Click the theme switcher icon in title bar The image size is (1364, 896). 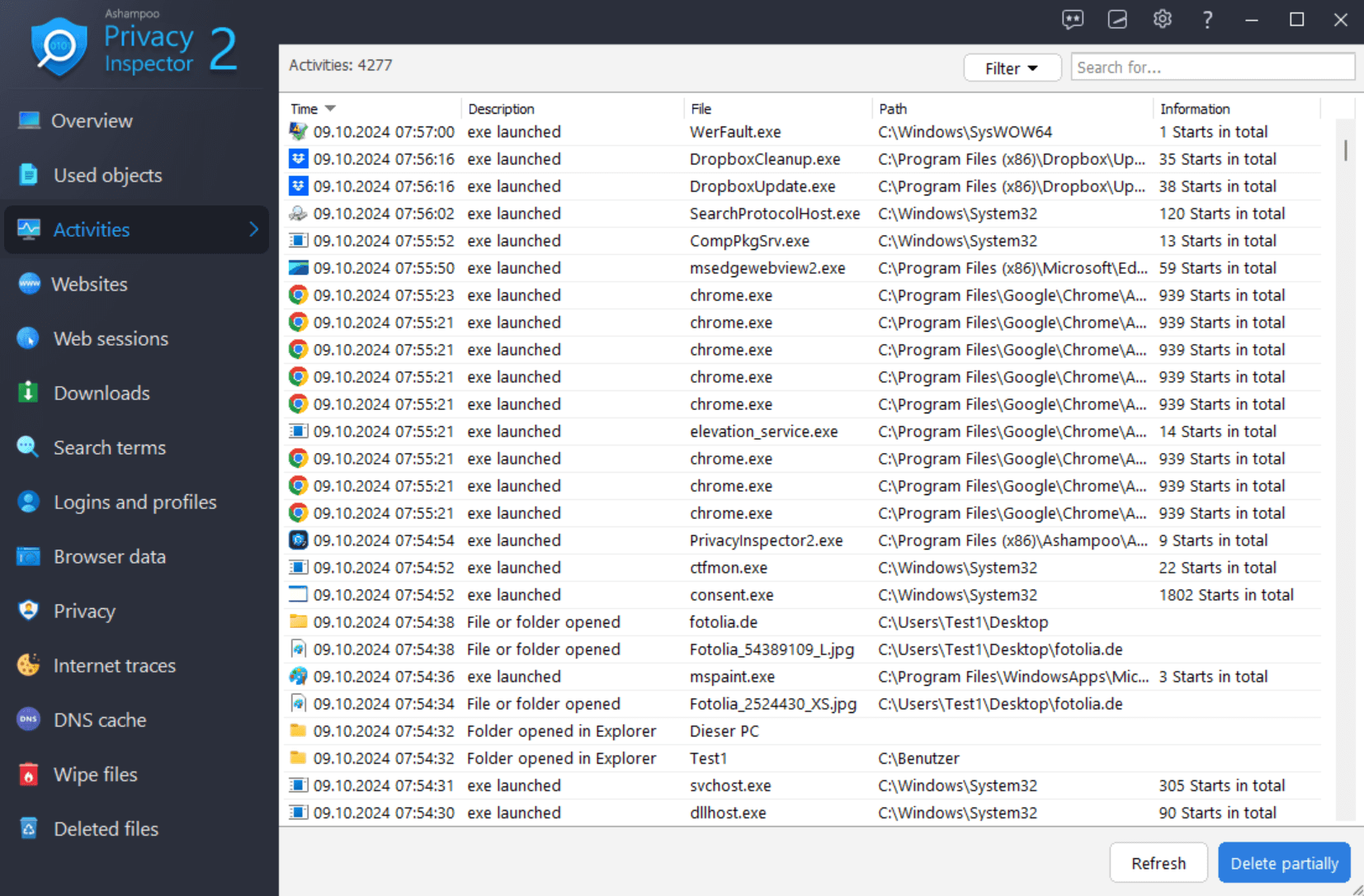[1117, 19]
